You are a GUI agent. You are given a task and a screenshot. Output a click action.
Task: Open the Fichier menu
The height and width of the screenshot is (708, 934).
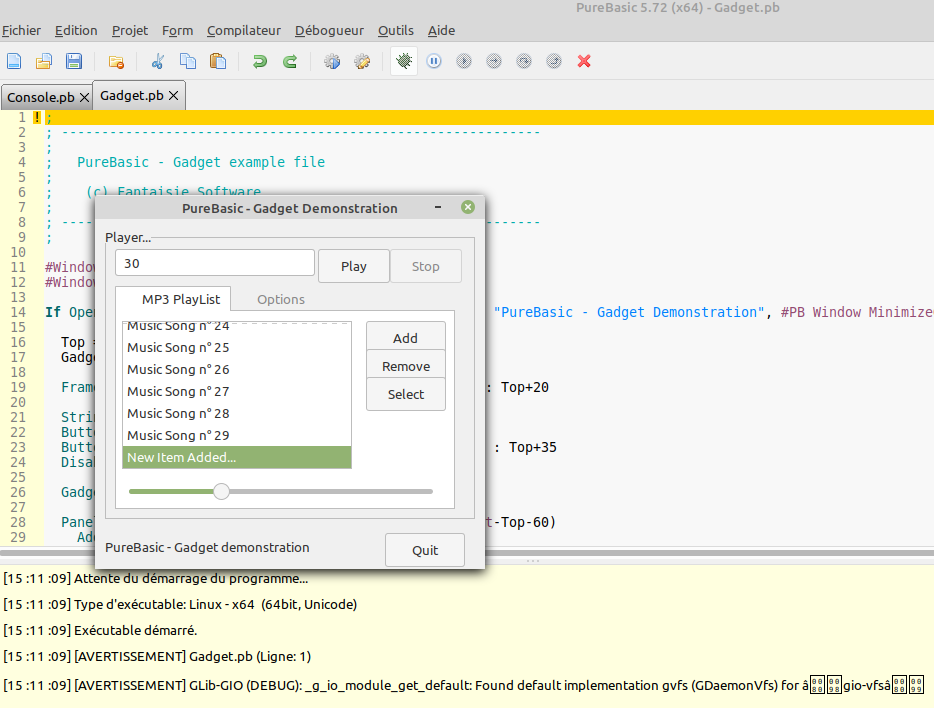coord(21,30)
